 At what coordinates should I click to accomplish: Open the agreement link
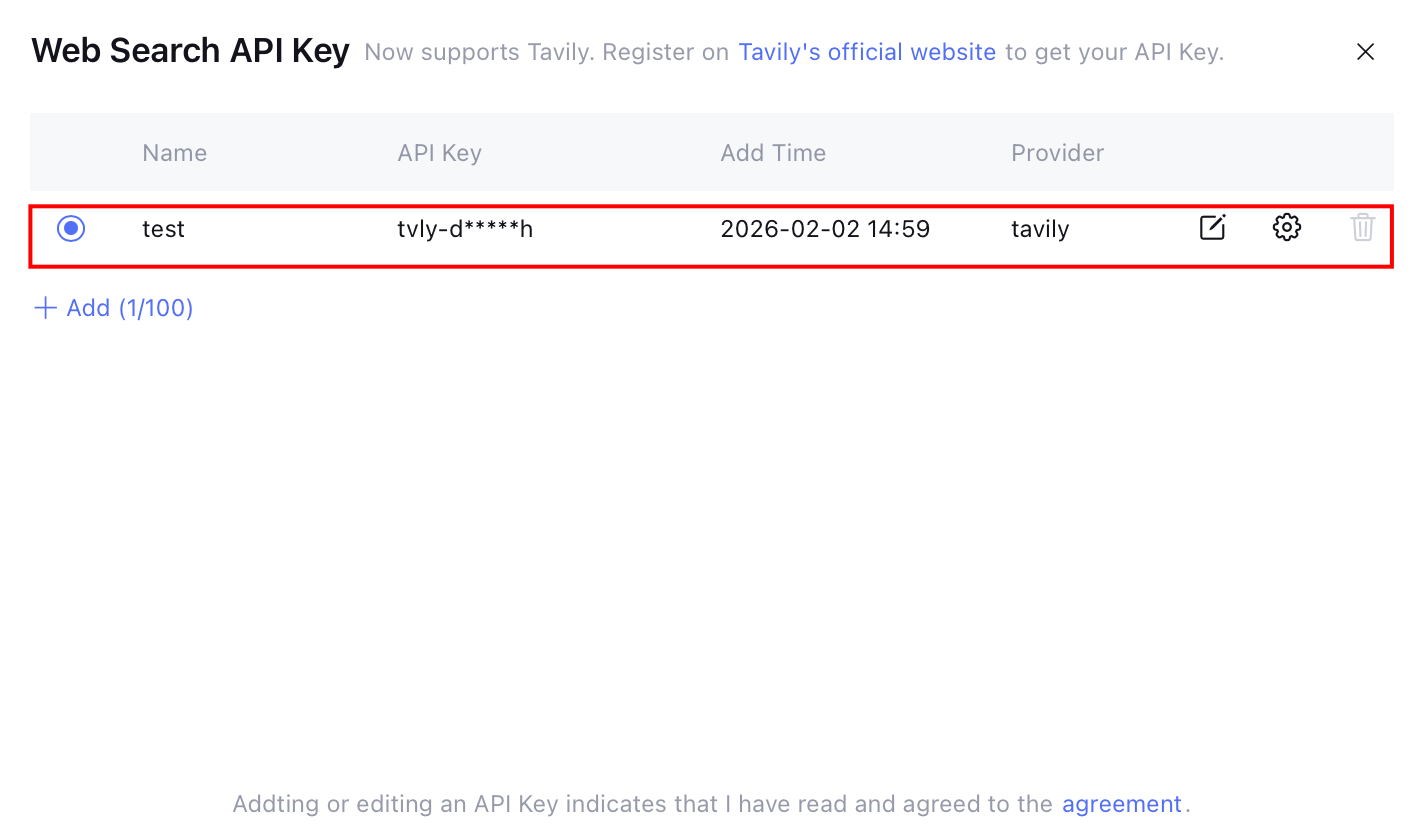pyautogui.click(x=1121, y=804)
